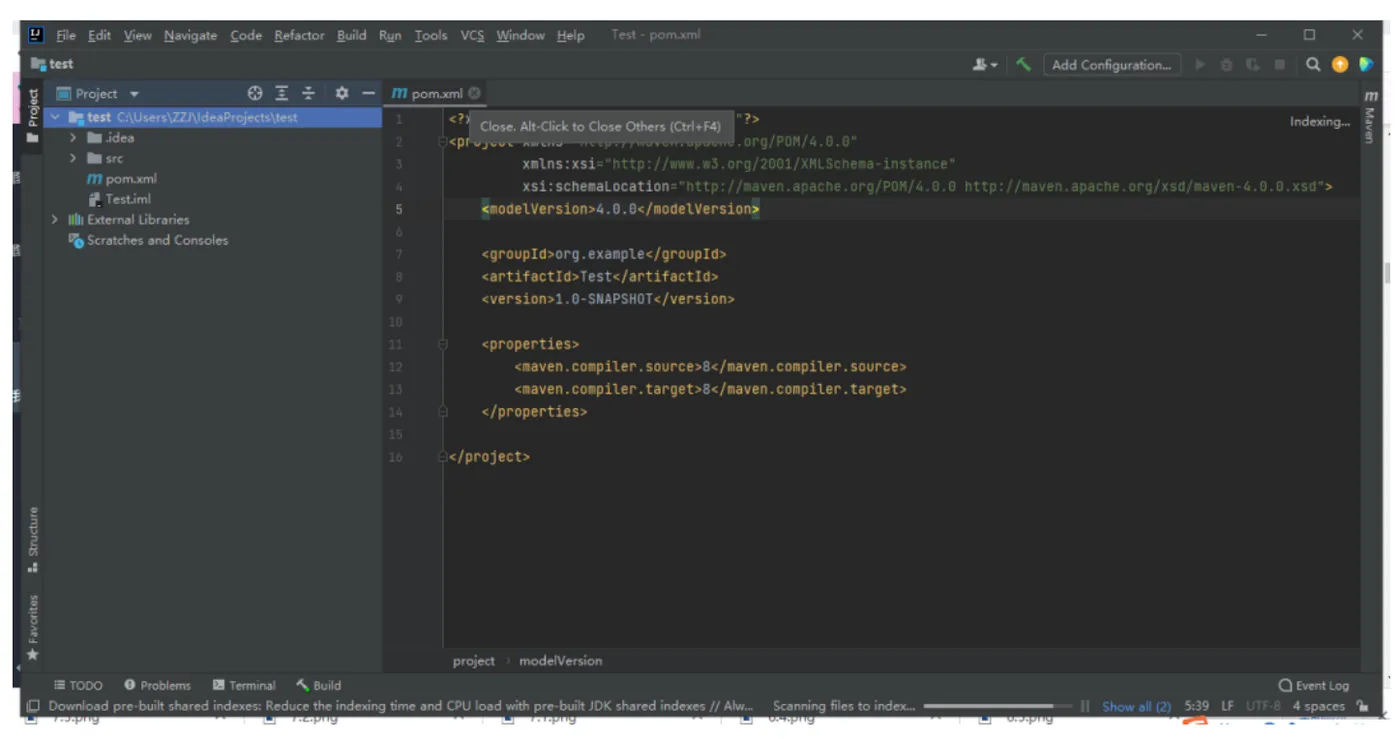Open the Project panel gear options
The image size is (1400, 739).
click(341, 93)
